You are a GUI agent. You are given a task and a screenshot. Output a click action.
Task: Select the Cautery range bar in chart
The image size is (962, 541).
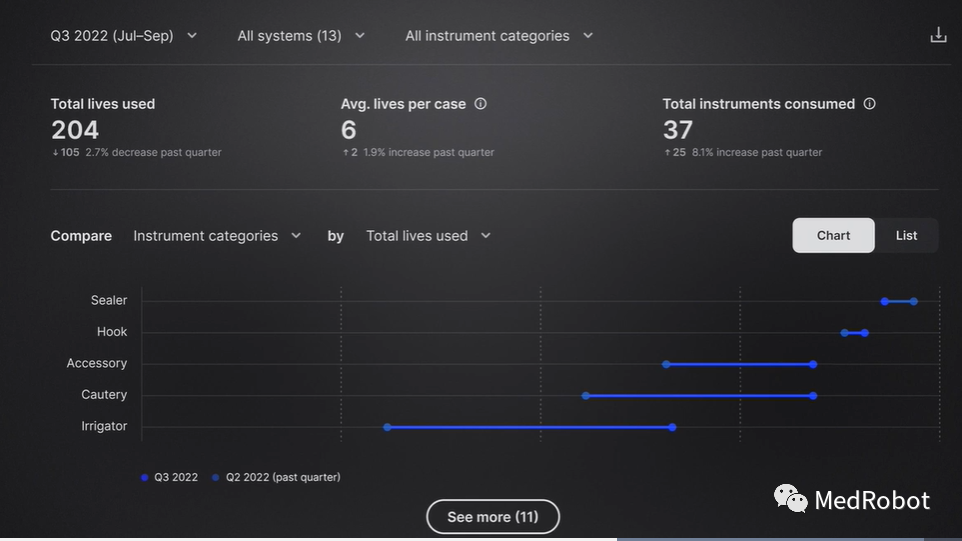pyautogui.click(x=700, y=396)
